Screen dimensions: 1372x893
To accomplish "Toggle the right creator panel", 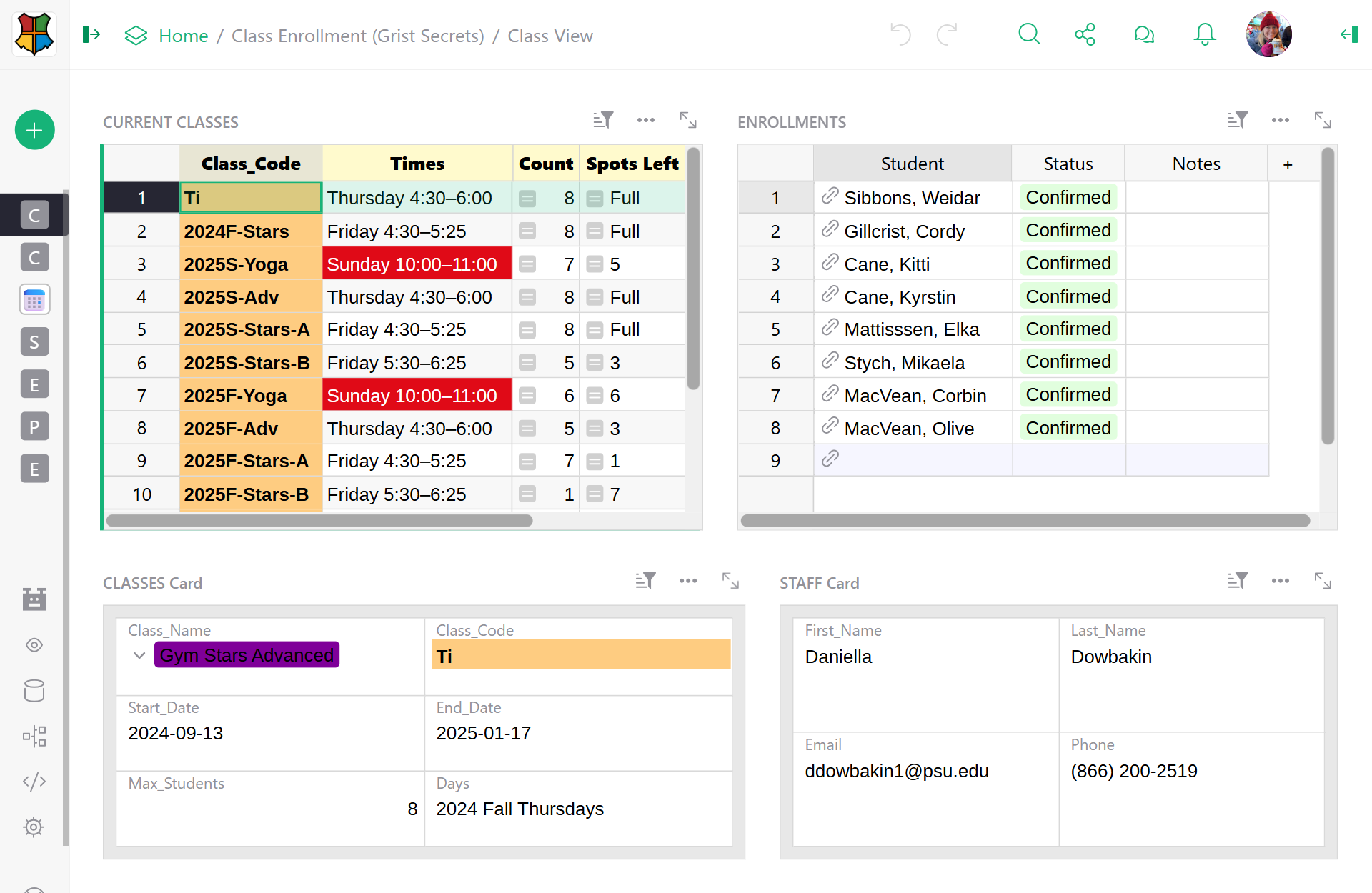I will 1348,34.
